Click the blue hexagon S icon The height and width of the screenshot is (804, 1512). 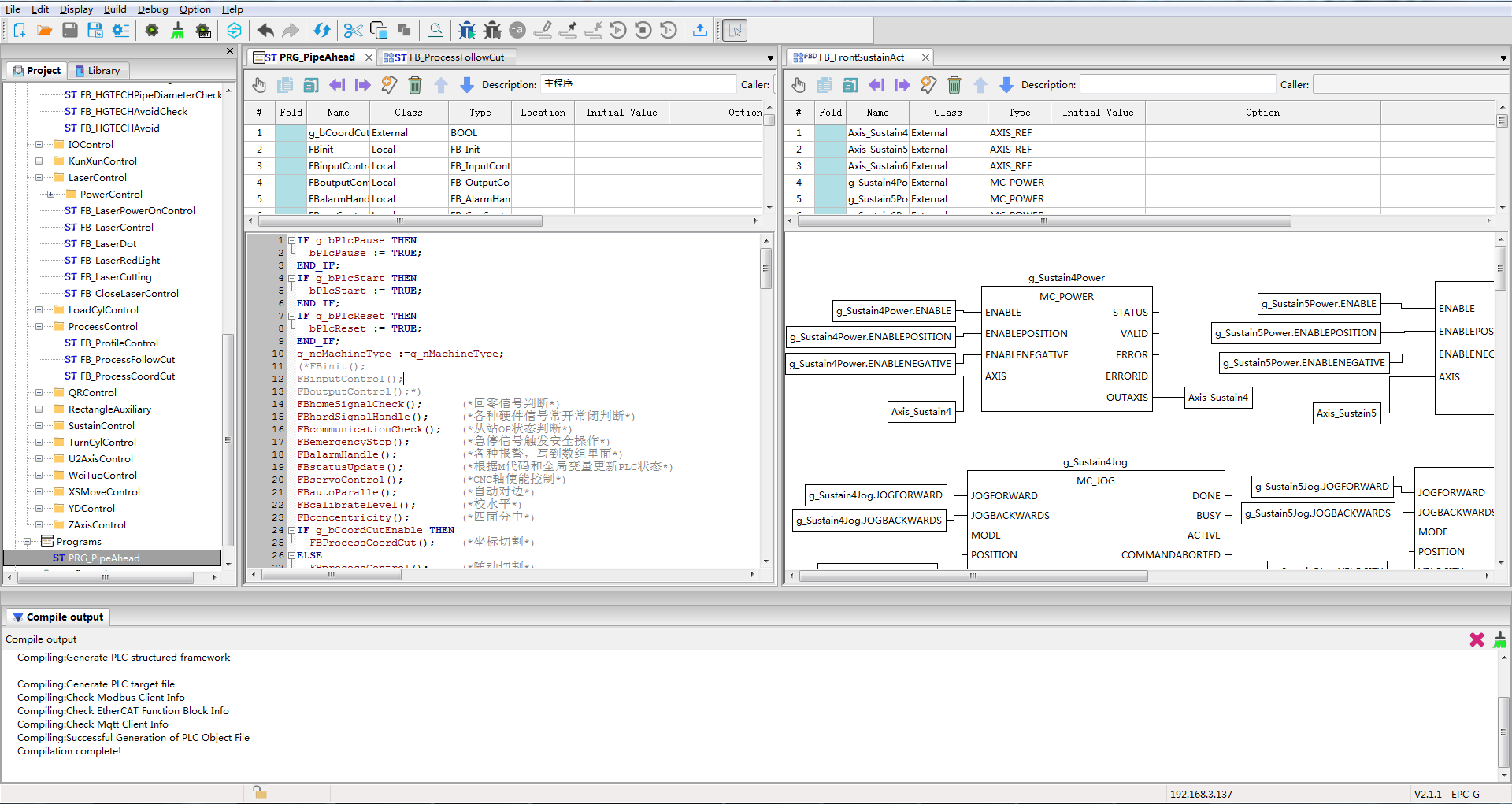[235, 31]
